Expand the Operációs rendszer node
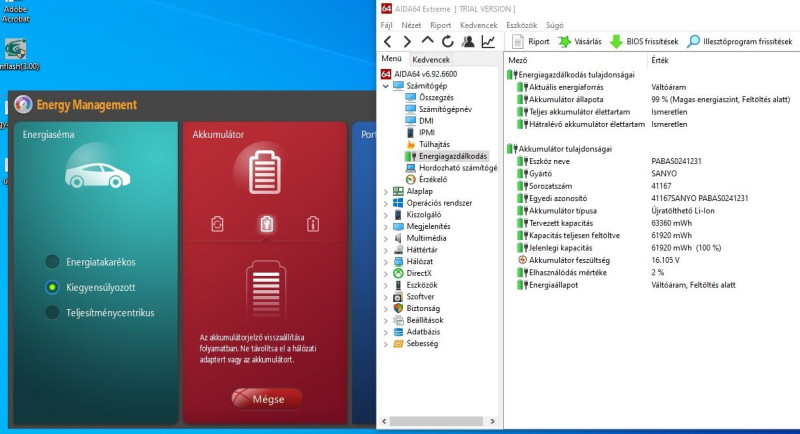800x434 pixels. 386,203
